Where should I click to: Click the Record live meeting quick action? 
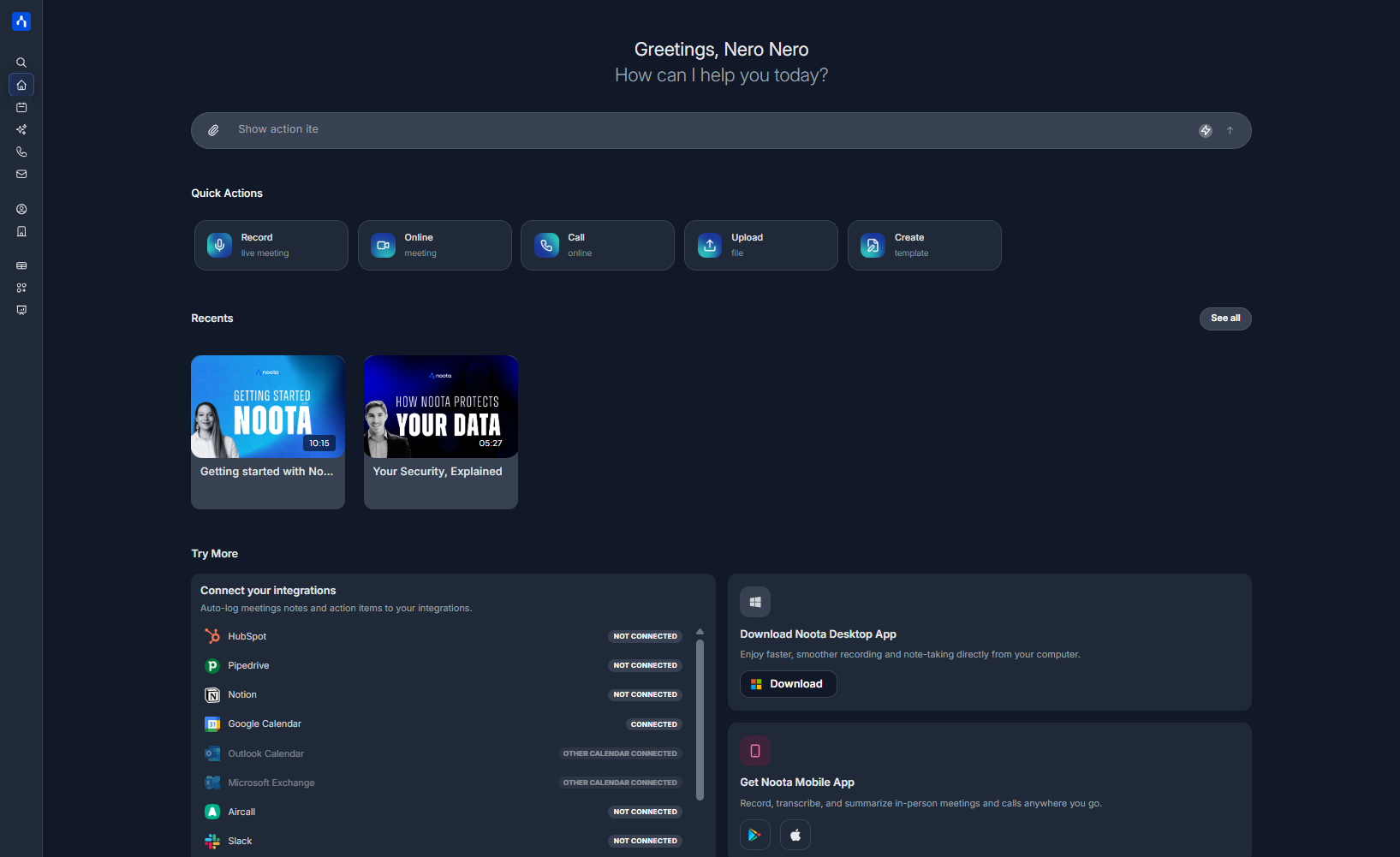(271, 245)
